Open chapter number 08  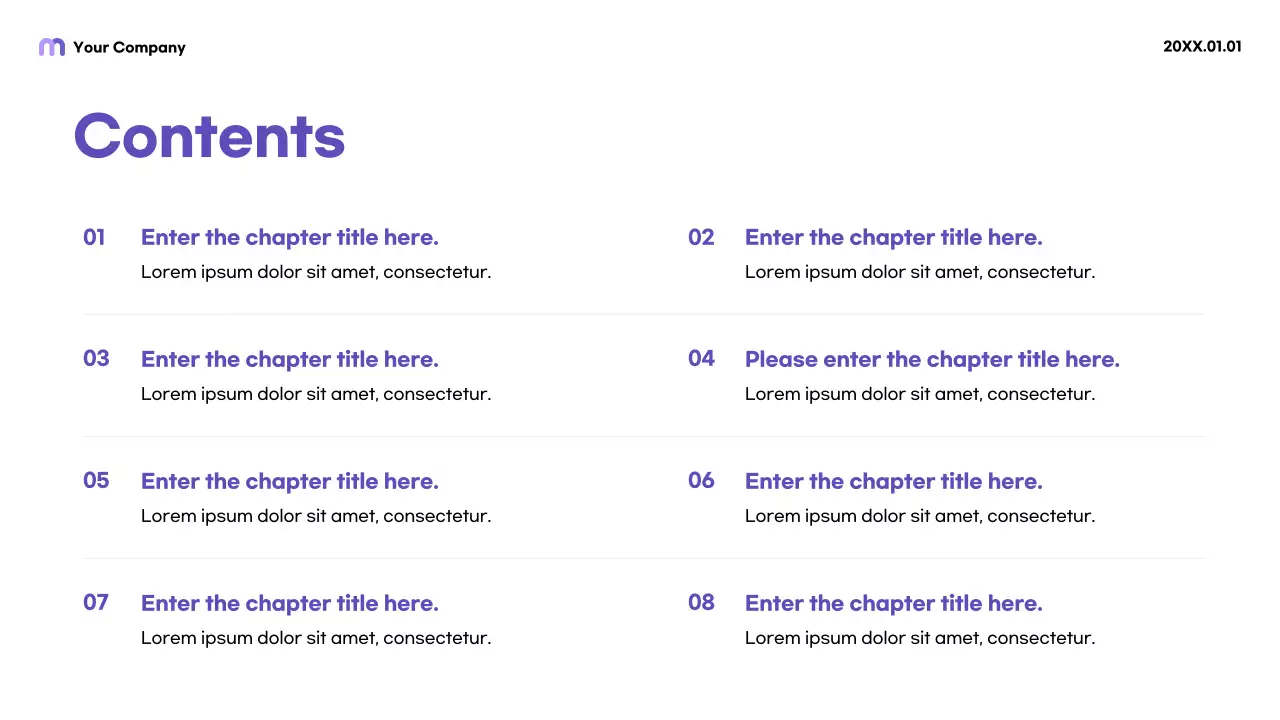click(701, 602)
